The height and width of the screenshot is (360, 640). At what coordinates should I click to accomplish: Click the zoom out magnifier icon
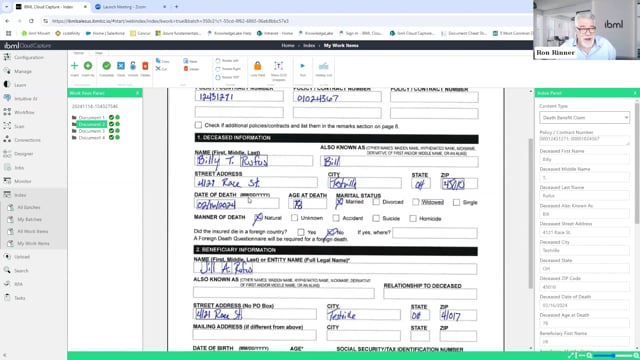[x=590, y=356]
